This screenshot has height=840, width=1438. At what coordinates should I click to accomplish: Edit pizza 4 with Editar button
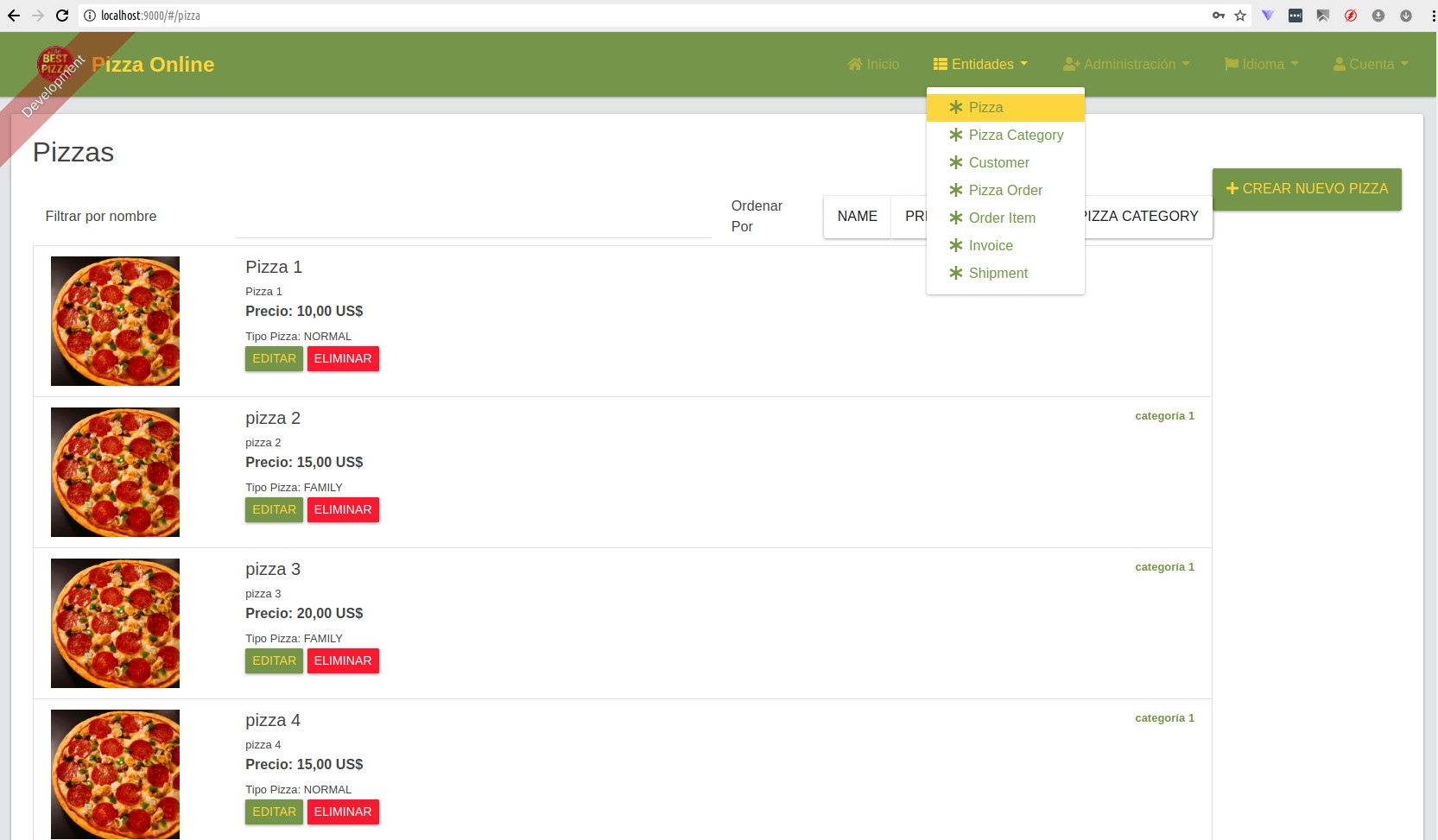click(x=274, y=812)
